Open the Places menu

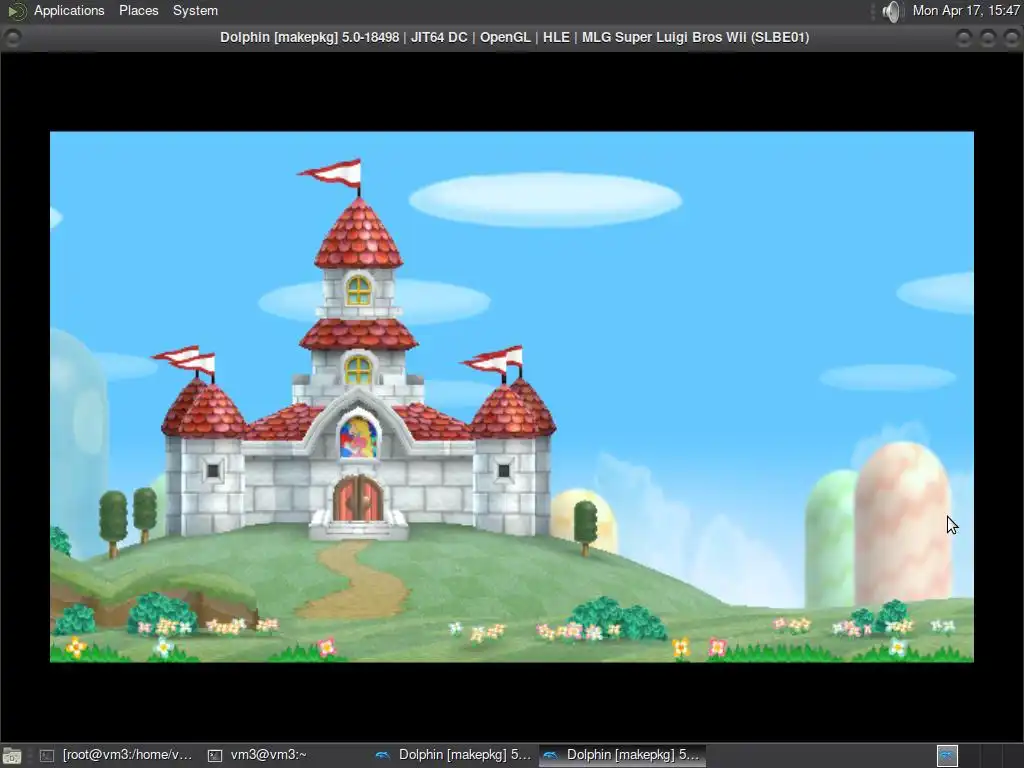click(138, 10)
